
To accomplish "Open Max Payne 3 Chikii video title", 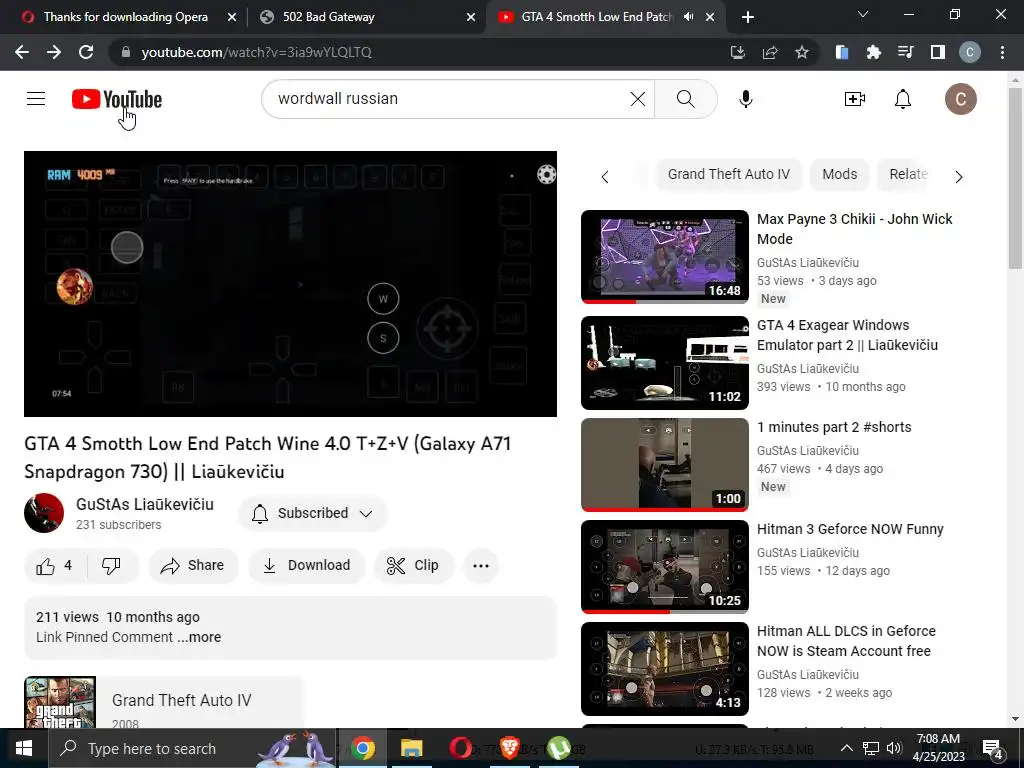I will [x=854, y=229].
